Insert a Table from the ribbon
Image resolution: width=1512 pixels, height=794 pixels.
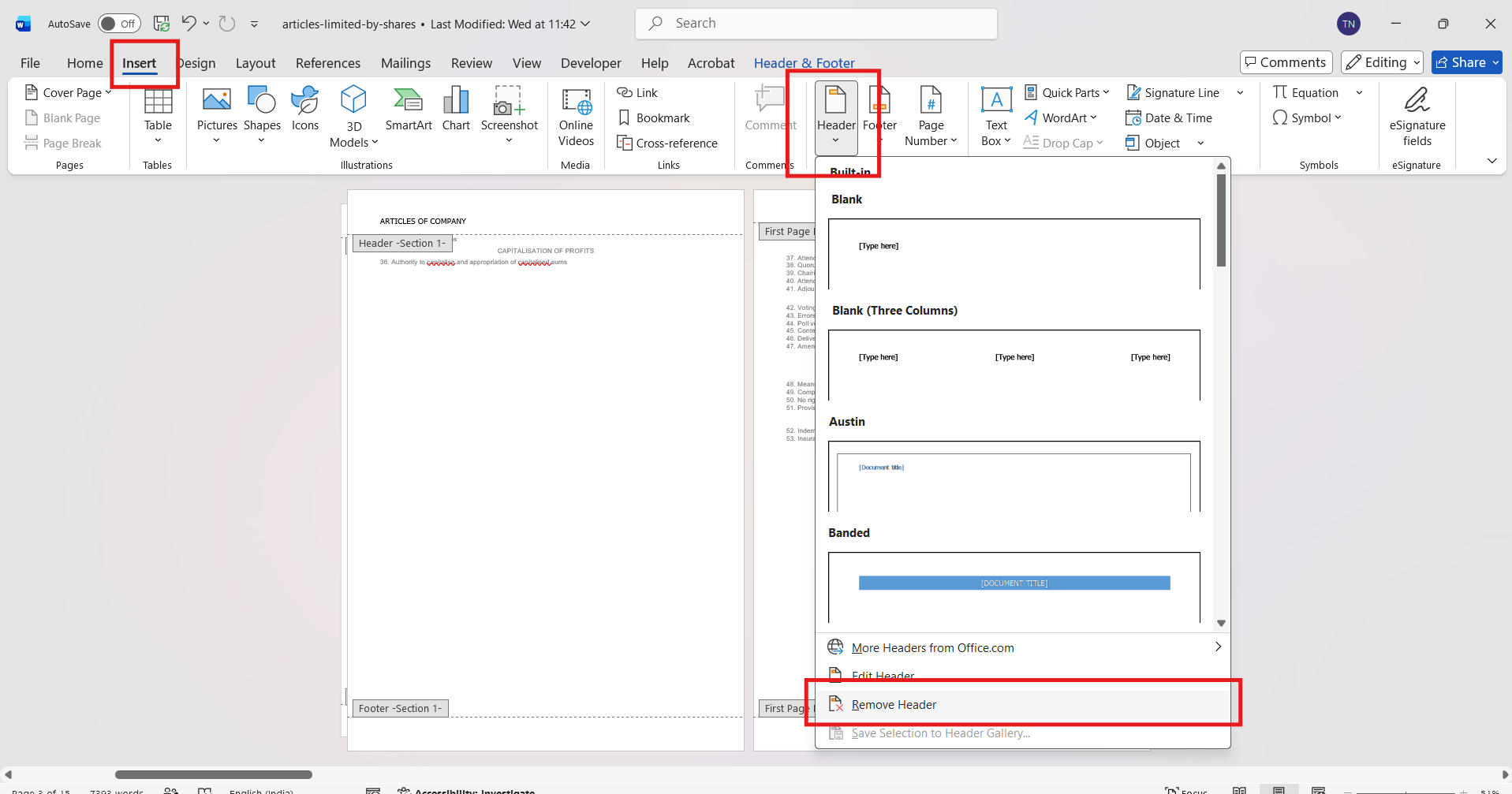point(158,116)
